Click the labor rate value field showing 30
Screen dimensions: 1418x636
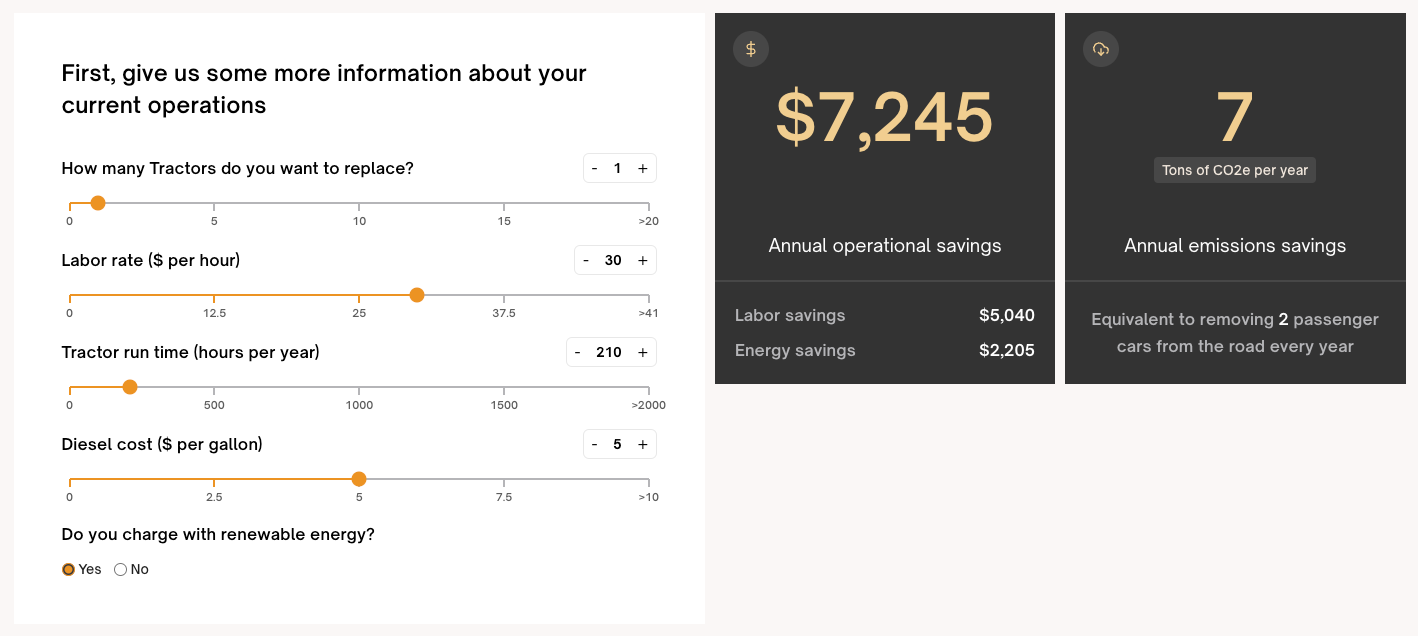(x=613, y=260)
